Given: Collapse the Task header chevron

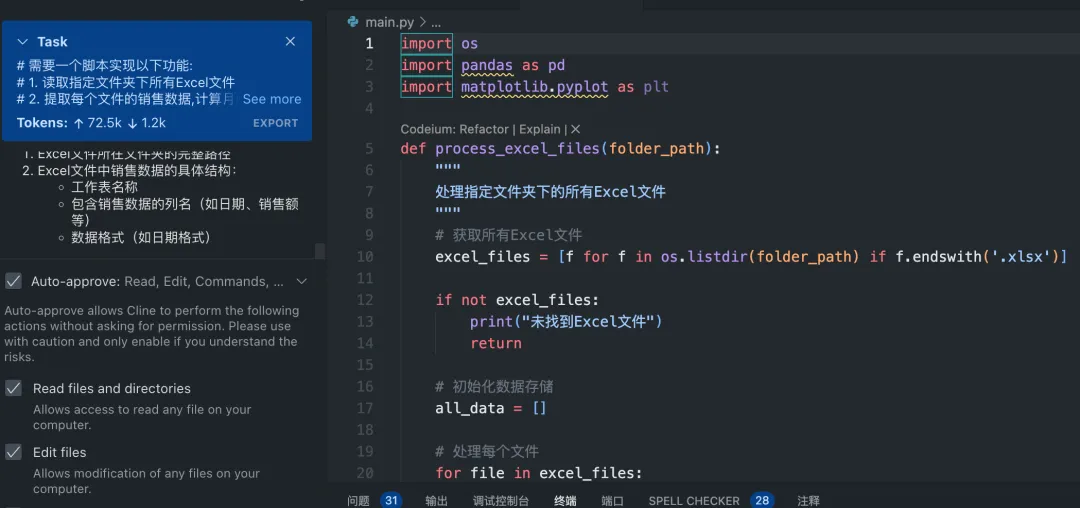Looking at the screenshot, I should tap(23, 42).
